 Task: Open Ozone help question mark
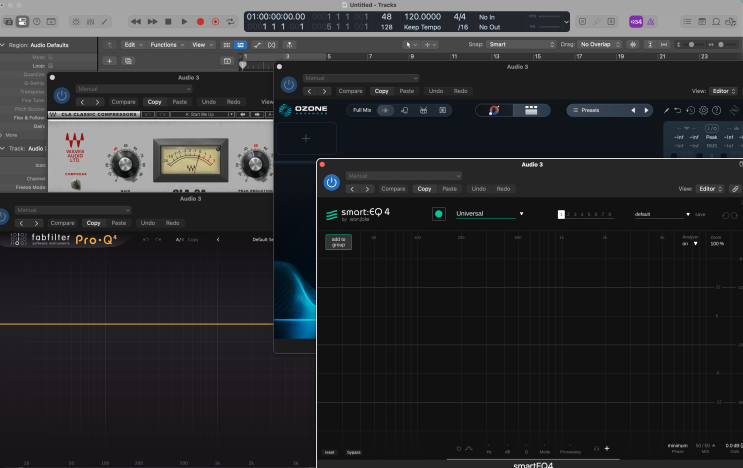tap(717, 110)
